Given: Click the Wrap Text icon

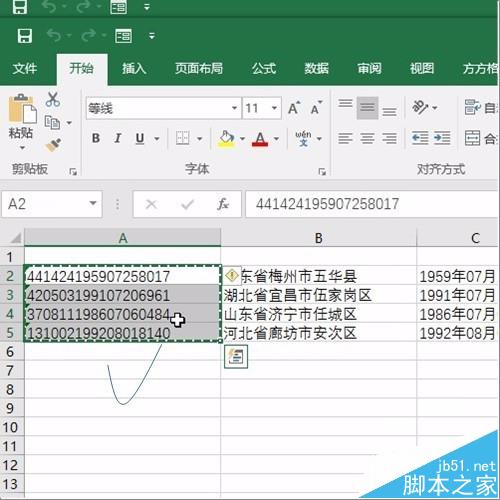Looking at the screenshot, I should tap(473, 107).
